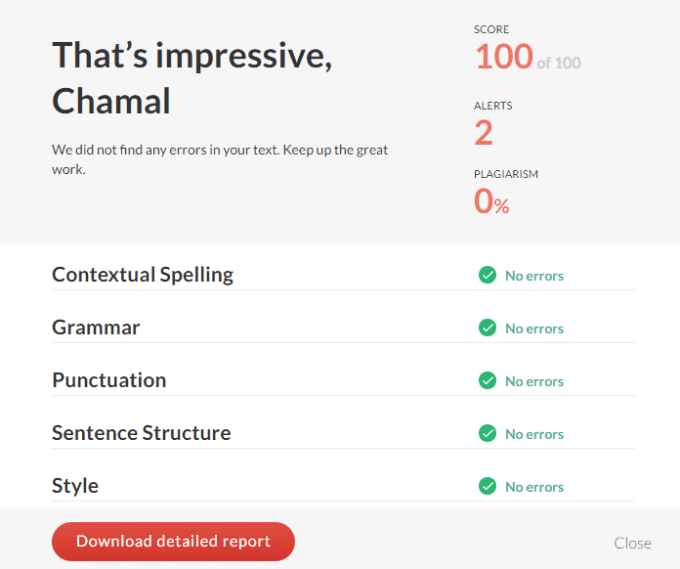Image resolution: width=680 pixels, height=569 pixels.
Task: Click 'No errors' next to Grammar
Action: [x=534, y=328]
